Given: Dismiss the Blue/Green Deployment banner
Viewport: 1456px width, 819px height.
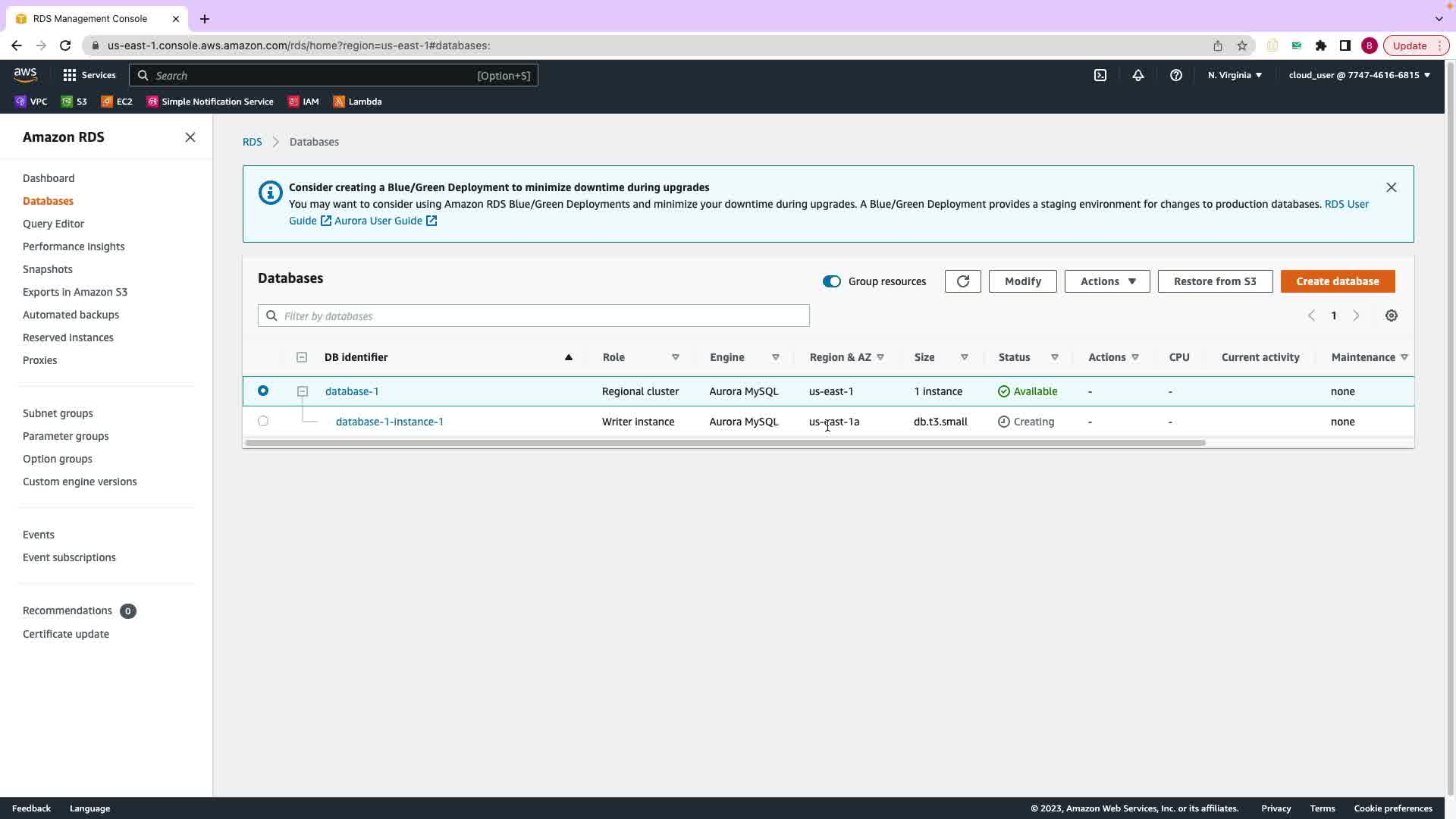Looking at the screenshot, I should 1391,187.
